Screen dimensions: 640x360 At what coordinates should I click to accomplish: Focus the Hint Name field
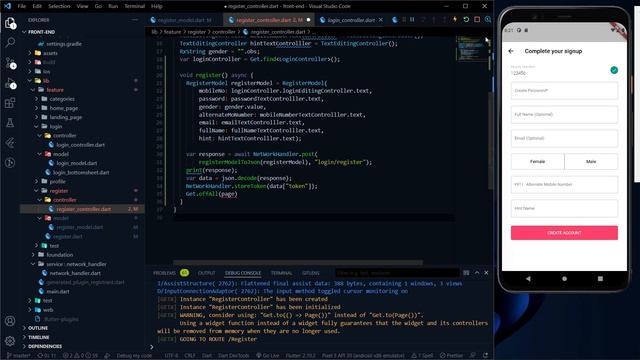(564, 209)
